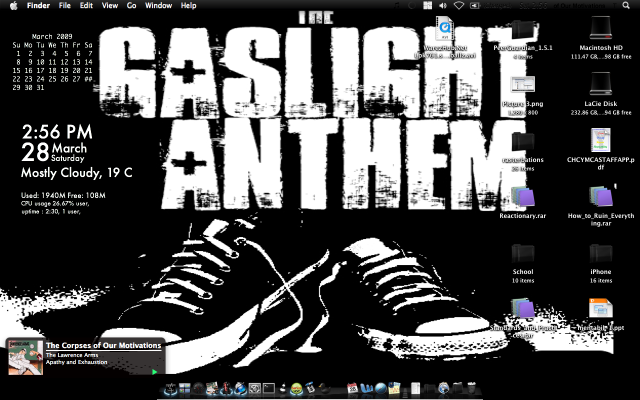Select the Reactionary.rar archive
Screen dimensions: 640x400
coord(523,197)
